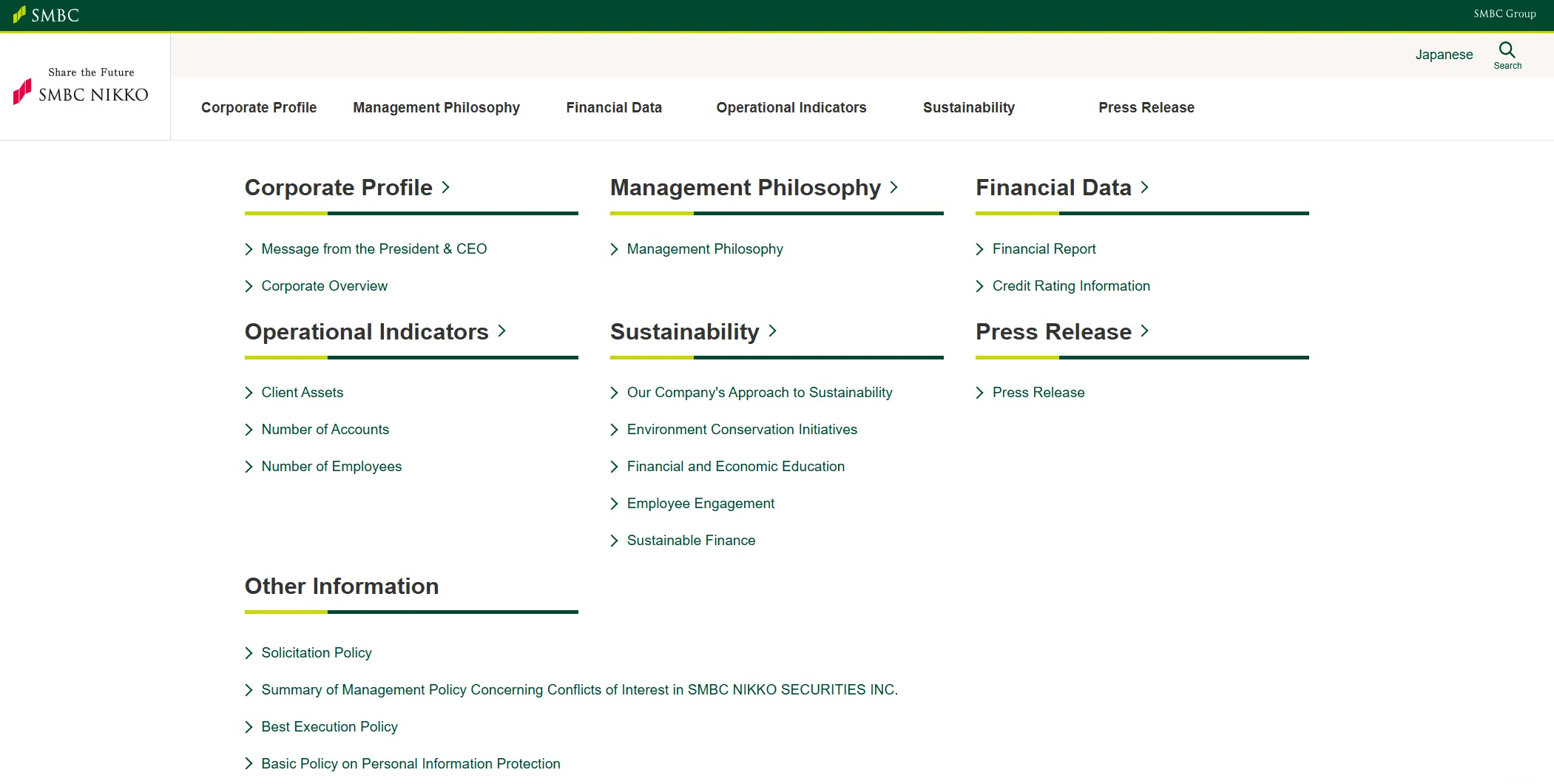Click the SMBC logo in the top bar
This screenshot has height=784, width=1554.
(46, 15)
